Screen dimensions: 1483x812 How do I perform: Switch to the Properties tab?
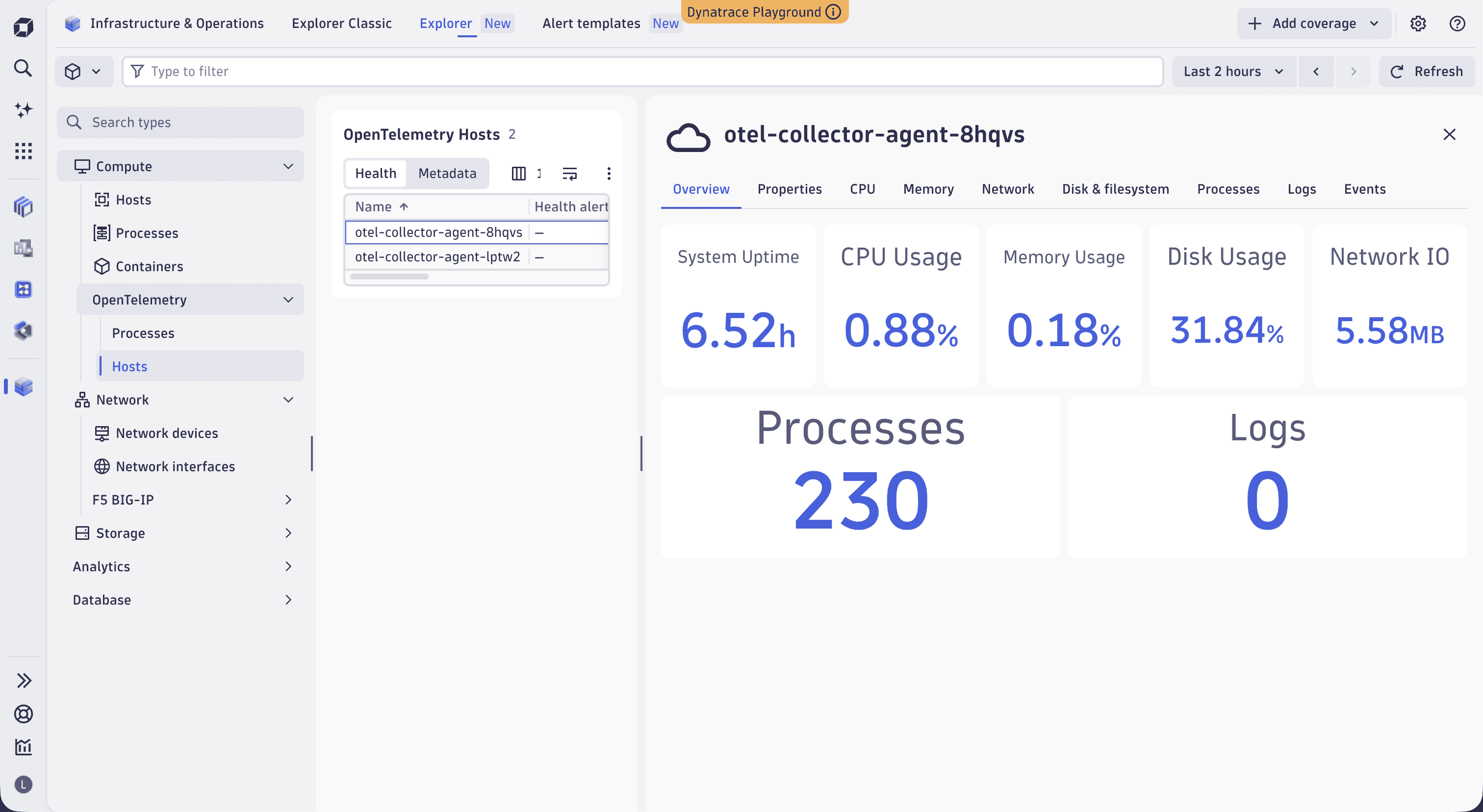click(x=789, y=189)
